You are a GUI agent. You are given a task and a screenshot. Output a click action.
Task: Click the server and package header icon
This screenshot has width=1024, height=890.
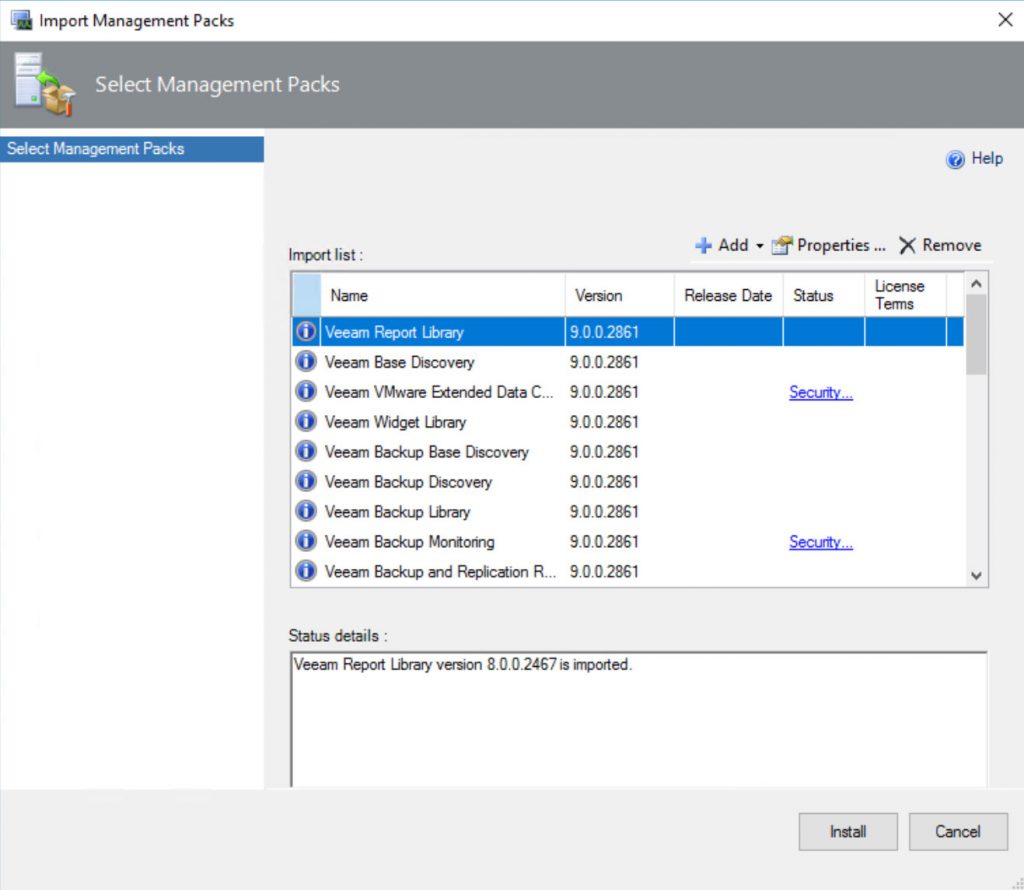[44, 85]
